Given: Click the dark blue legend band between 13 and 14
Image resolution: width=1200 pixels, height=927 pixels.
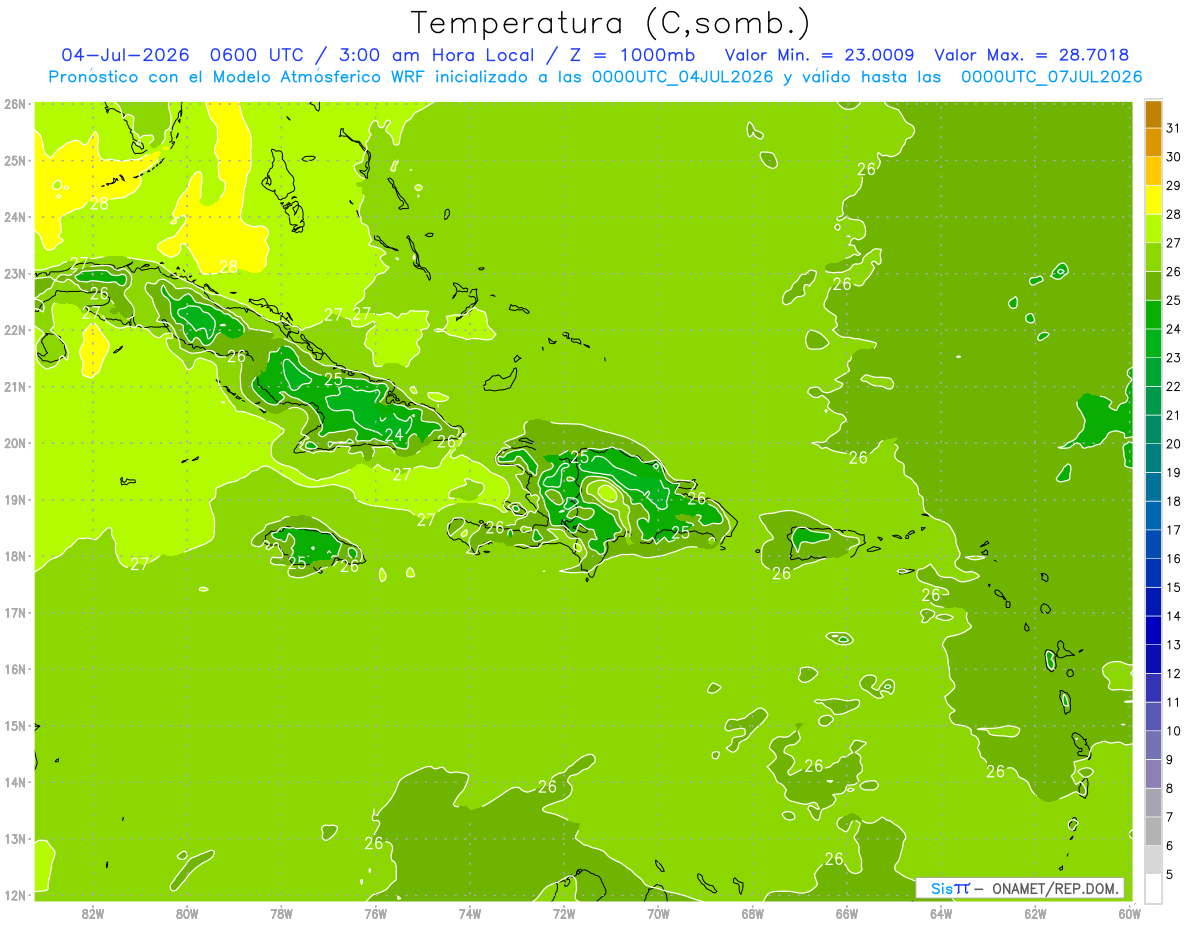Looking at the screenshot, I should click(x=1153, y=630).
